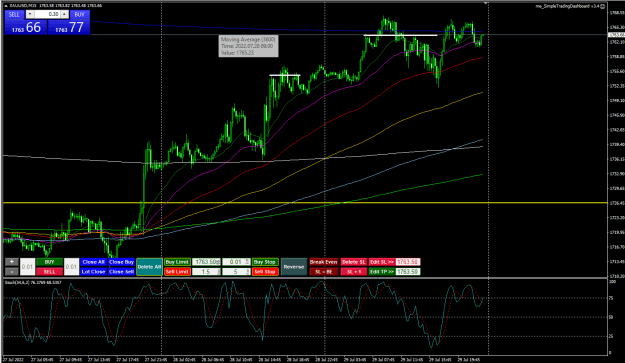The image size is (625, 363).
Task: Click lot field beside plus and minus buttons
Action: pos(27,267)
